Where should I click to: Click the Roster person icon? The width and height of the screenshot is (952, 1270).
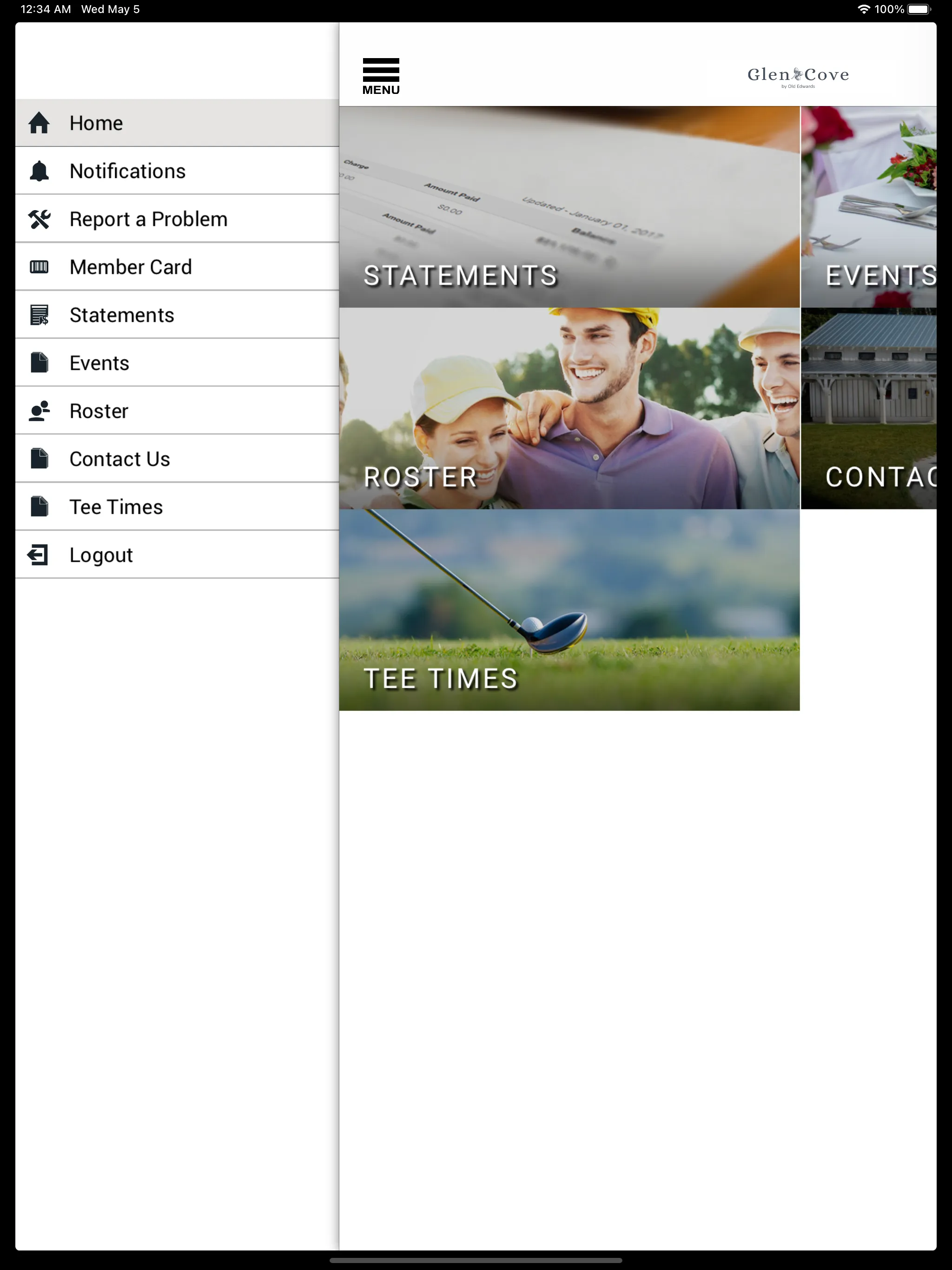pos(39,410)
